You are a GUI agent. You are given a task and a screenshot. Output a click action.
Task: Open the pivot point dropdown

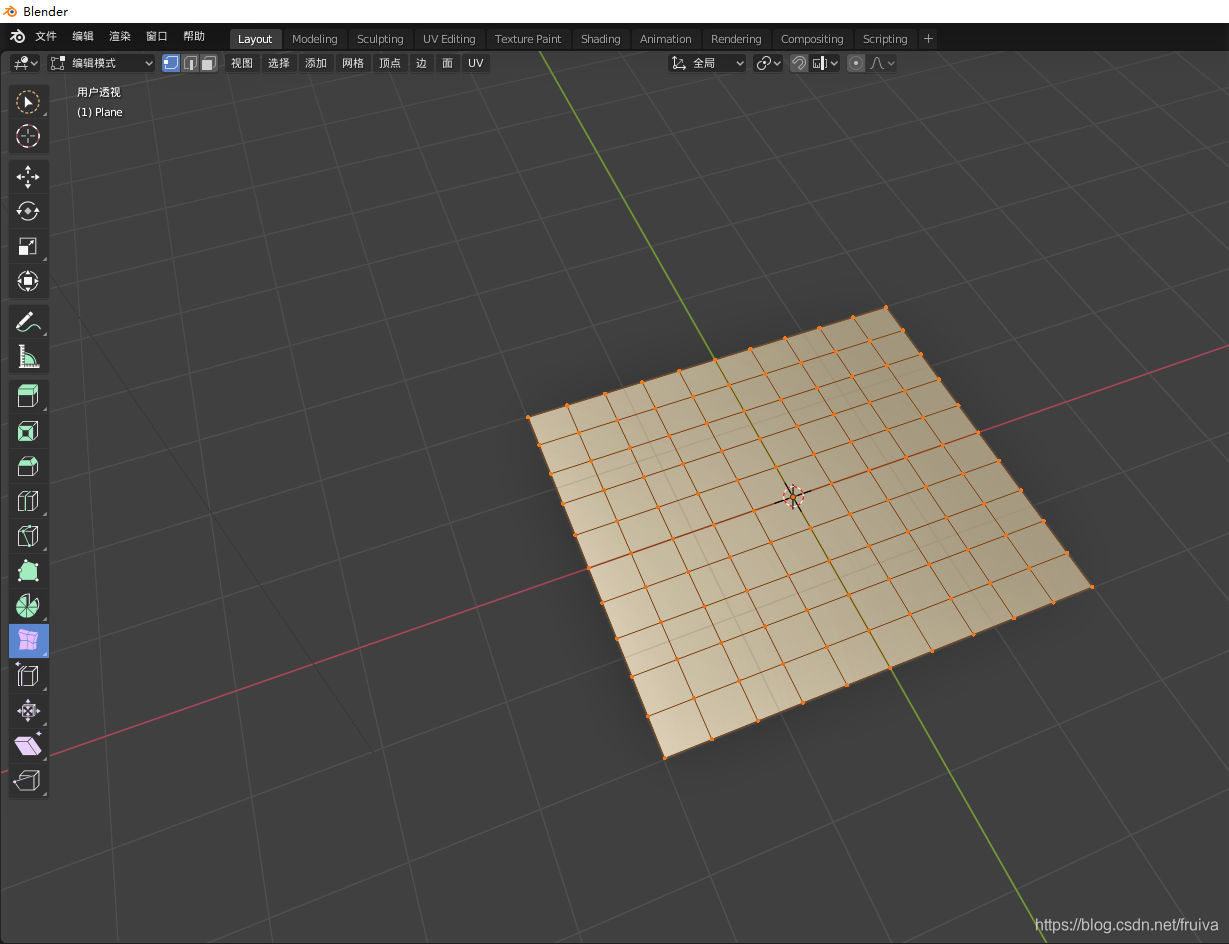pyautogui.click(x=768, y=63)
